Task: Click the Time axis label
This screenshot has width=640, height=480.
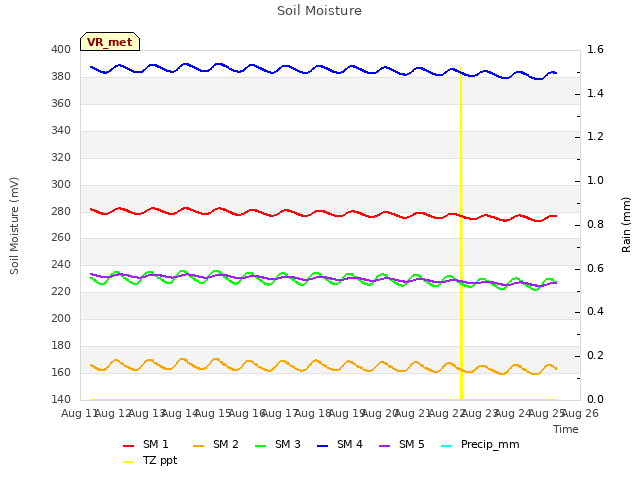Action: tap(566, 429)
